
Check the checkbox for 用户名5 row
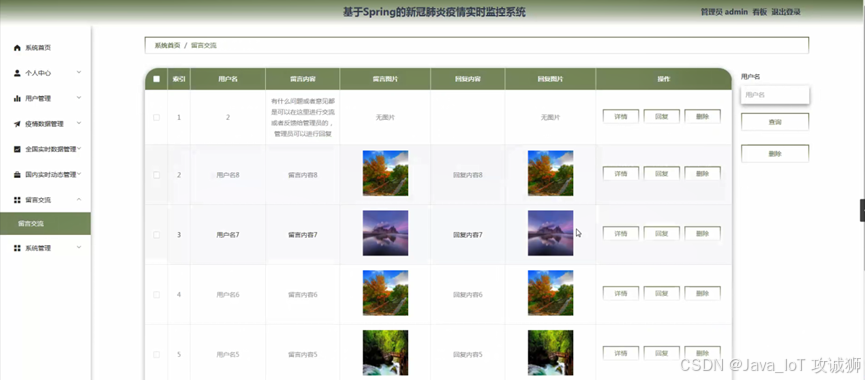click(x=156, y=354)
